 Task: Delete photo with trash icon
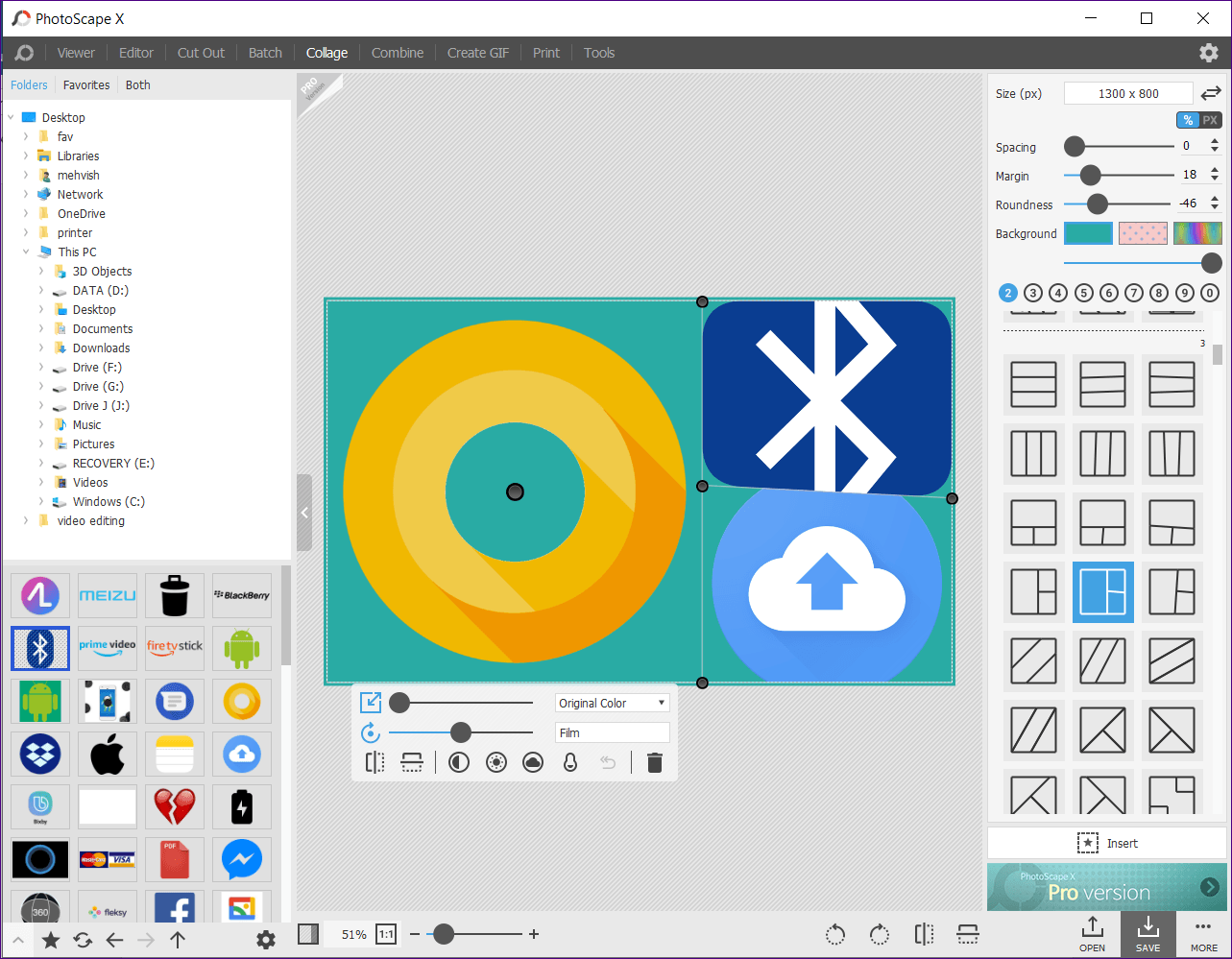coord(655,763)
